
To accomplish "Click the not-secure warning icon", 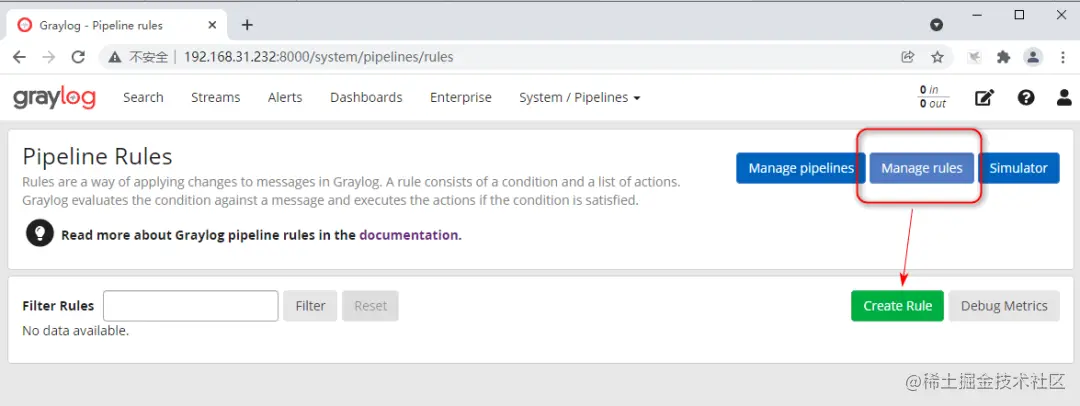I will pyautogui.click(x=116, y=57).
